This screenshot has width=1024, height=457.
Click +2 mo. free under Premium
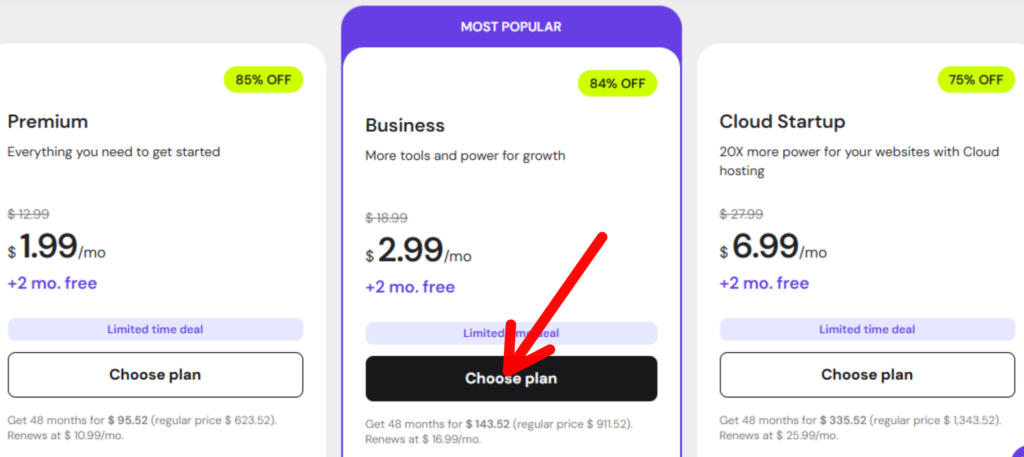[52, 283]
